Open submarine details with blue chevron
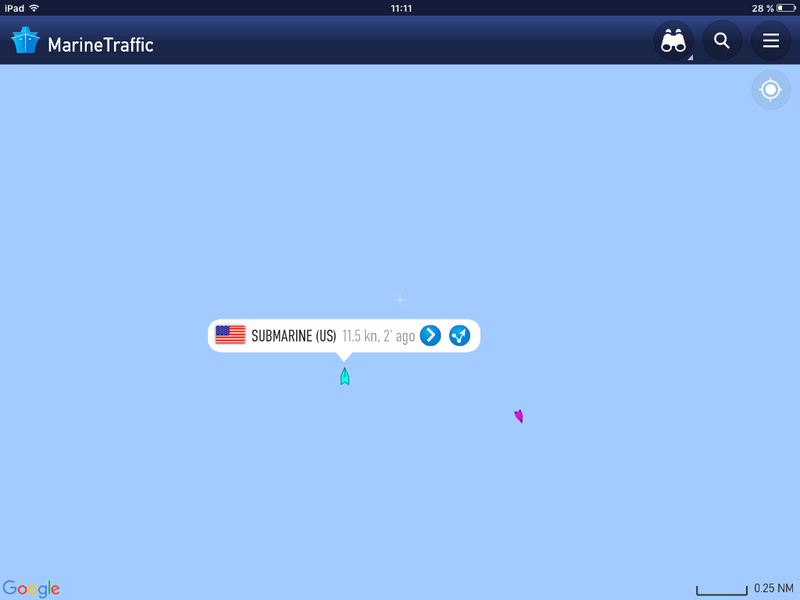 [430, 335]
